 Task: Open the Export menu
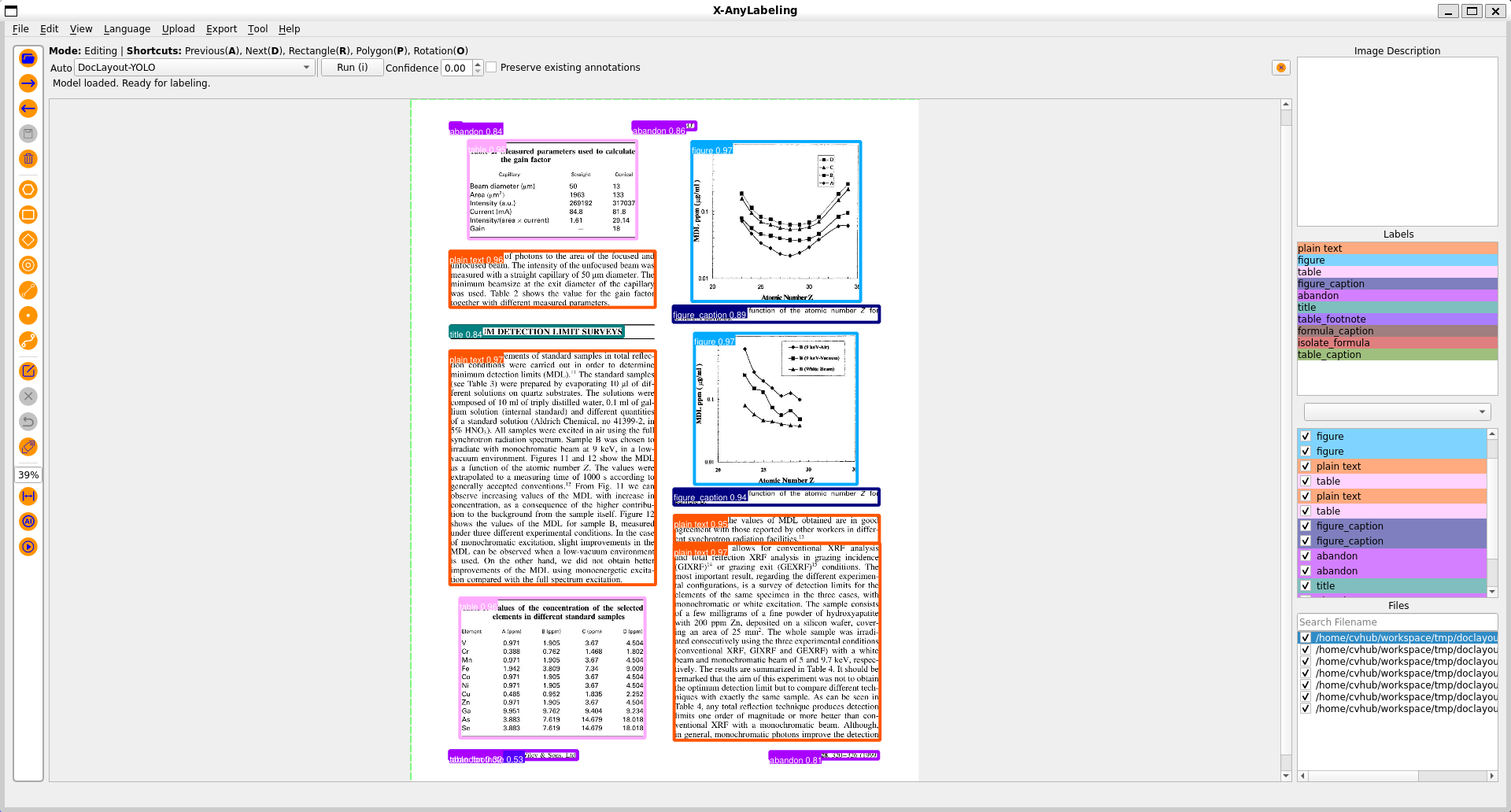point(221,29)
